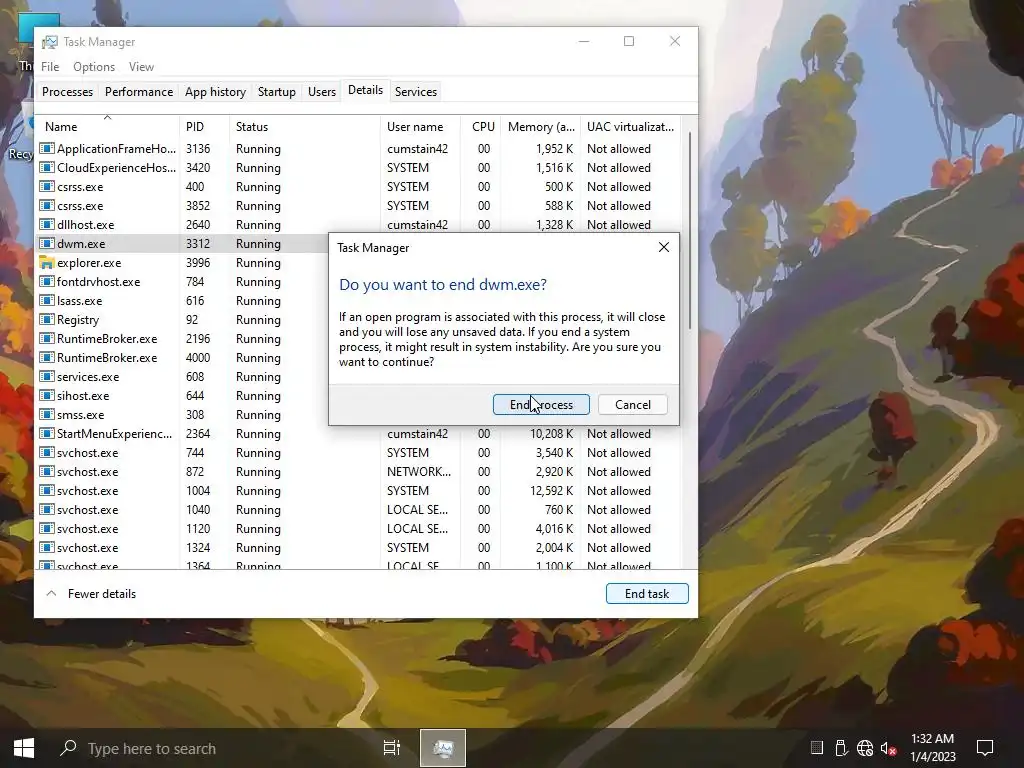Viewport: 1024px width, 768px height.
Task: Click the sihost.exe process icon
Action: (46, 395)
